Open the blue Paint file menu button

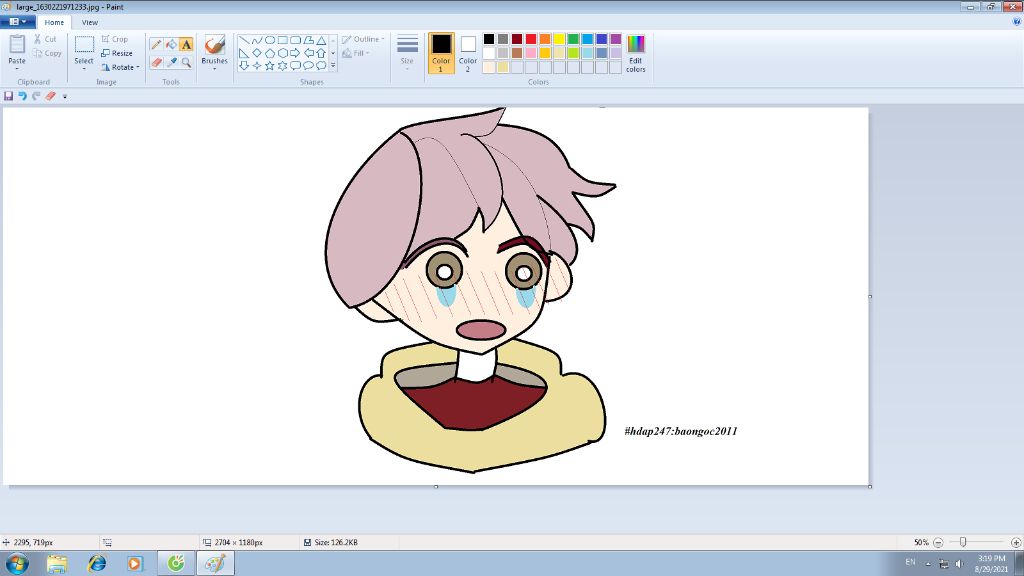[18, 22]
